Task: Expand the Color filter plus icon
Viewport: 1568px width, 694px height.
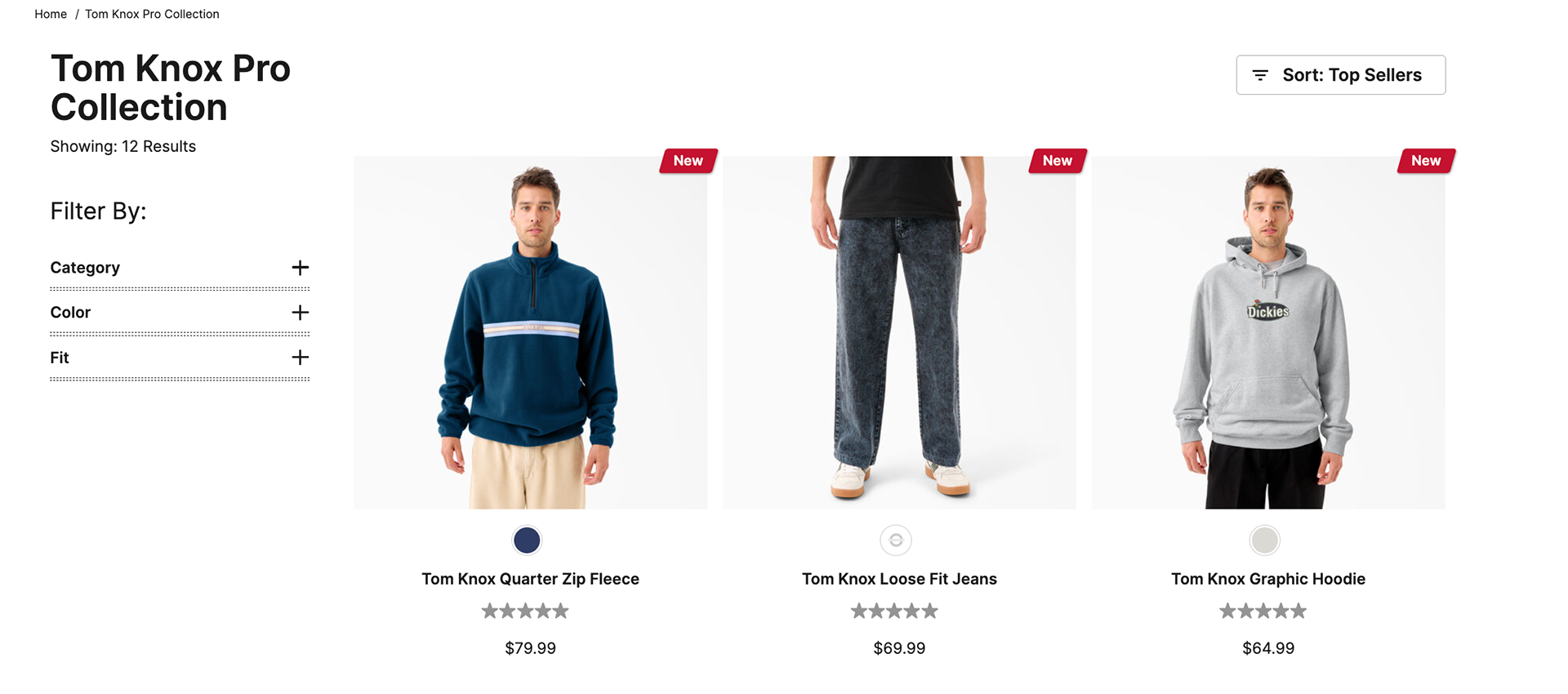Action: [301, 313]
